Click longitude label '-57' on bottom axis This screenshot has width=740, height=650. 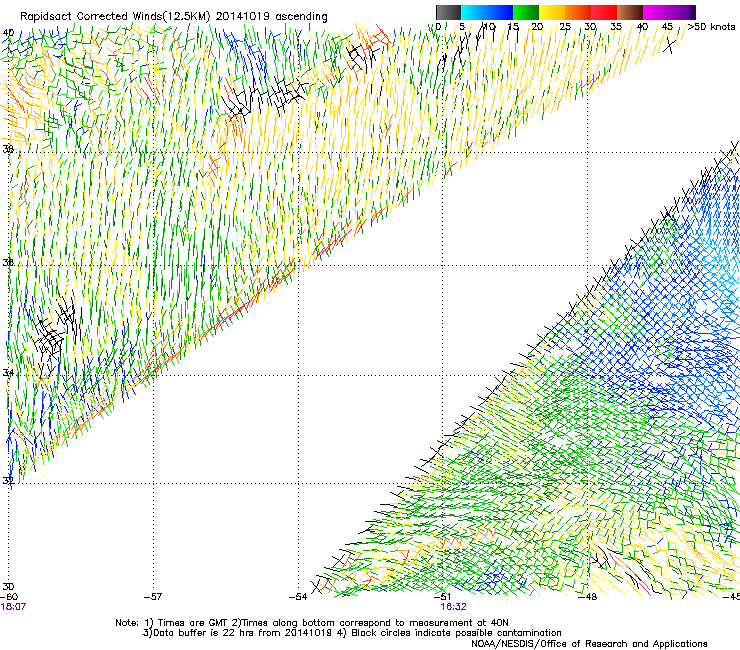(x=152, y=597)
